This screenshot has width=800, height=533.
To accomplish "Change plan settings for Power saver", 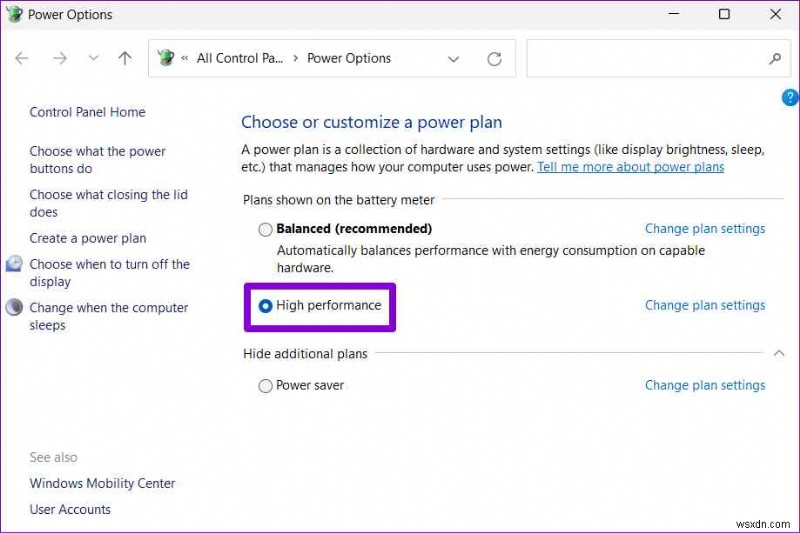I will pyautogui.click(x=705, y=386).
